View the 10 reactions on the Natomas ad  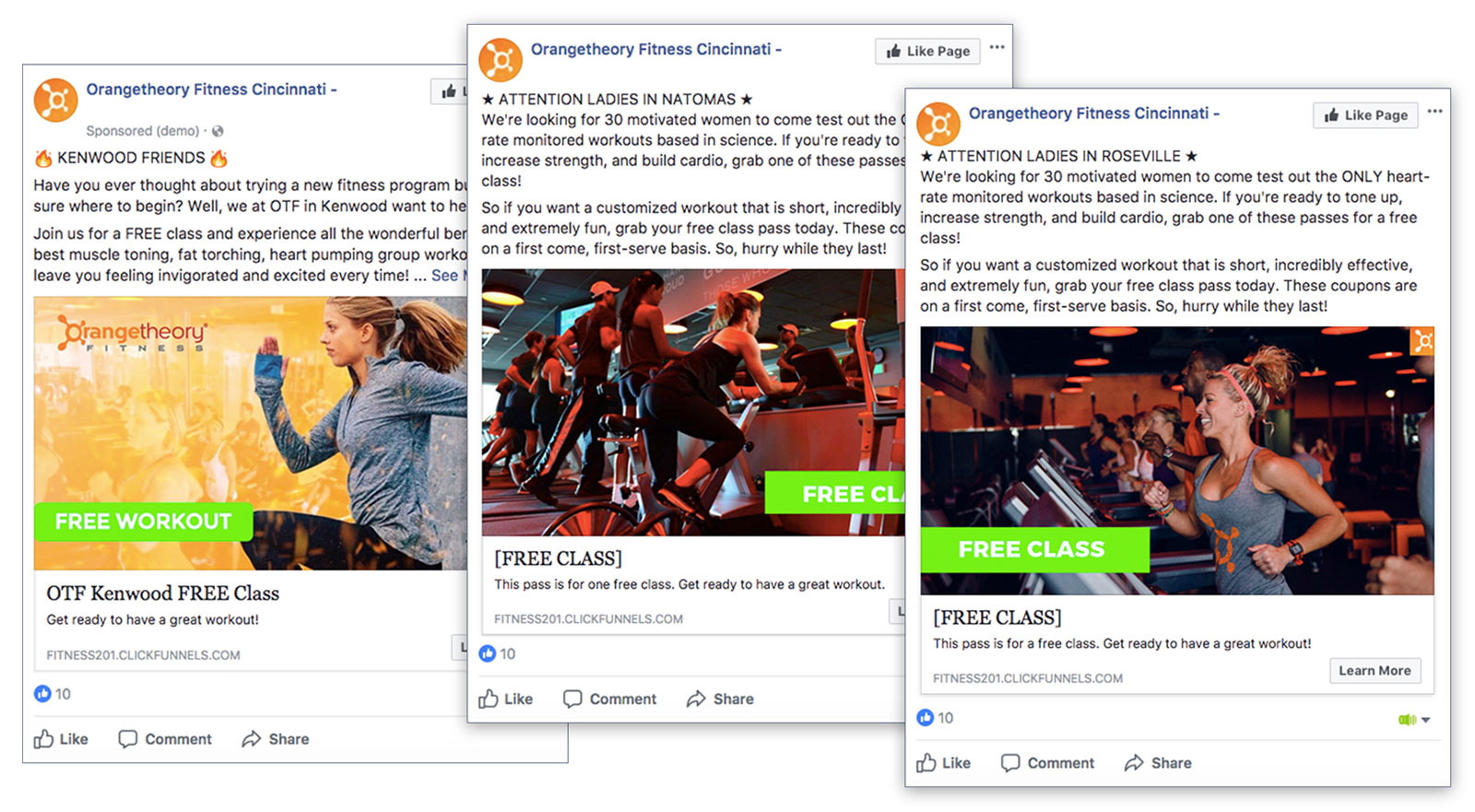click(498, 654)
